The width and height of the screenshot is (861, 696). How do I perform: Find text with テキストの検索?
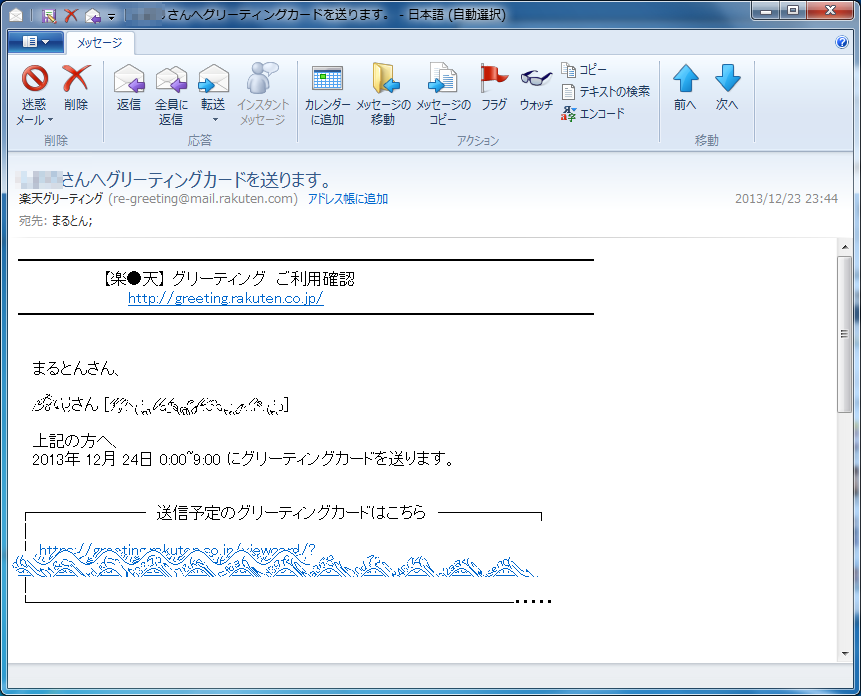click(606, 91)
